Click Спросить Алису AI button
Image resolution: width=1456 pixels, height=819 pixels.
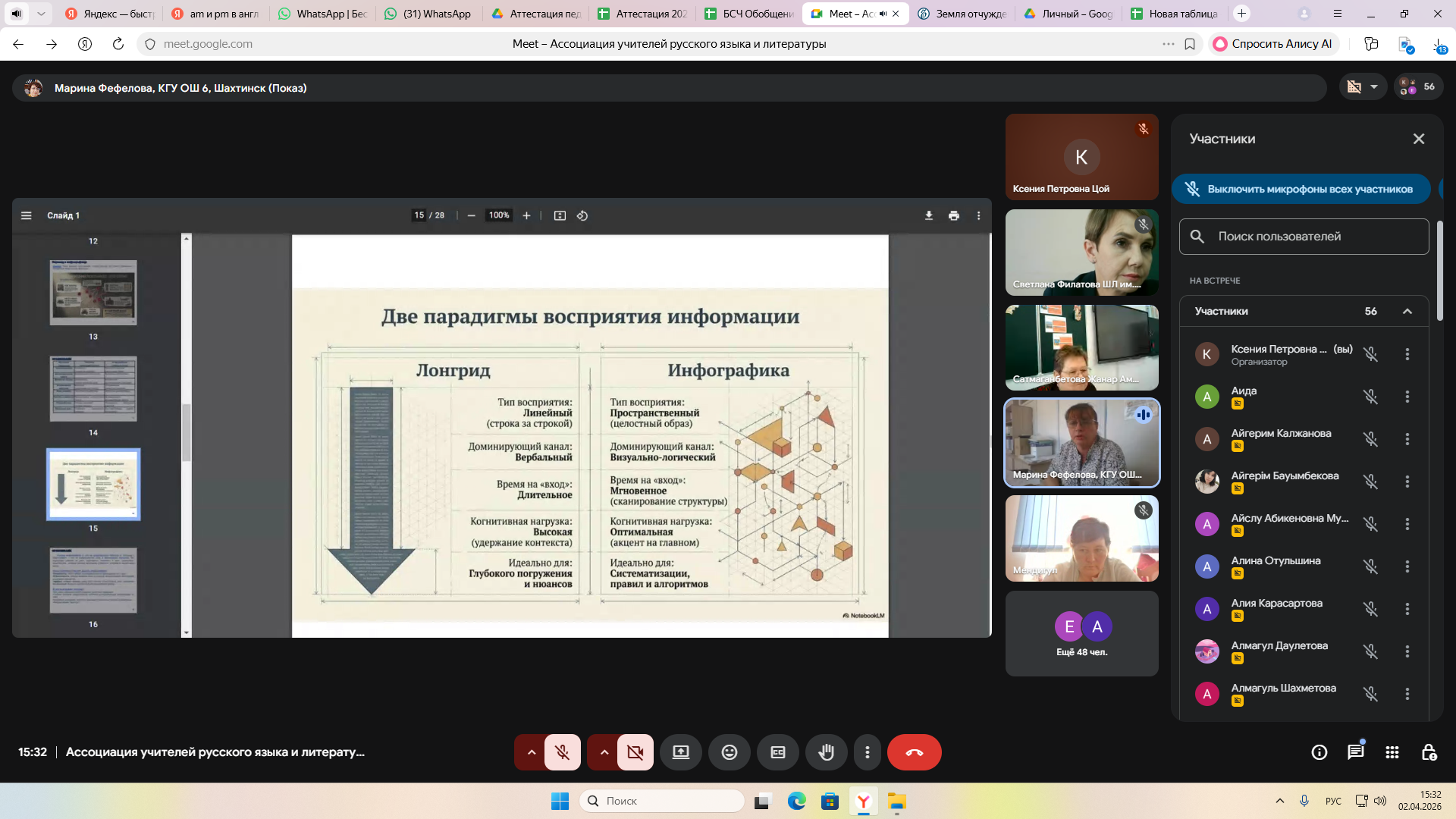coord(1273,44)
